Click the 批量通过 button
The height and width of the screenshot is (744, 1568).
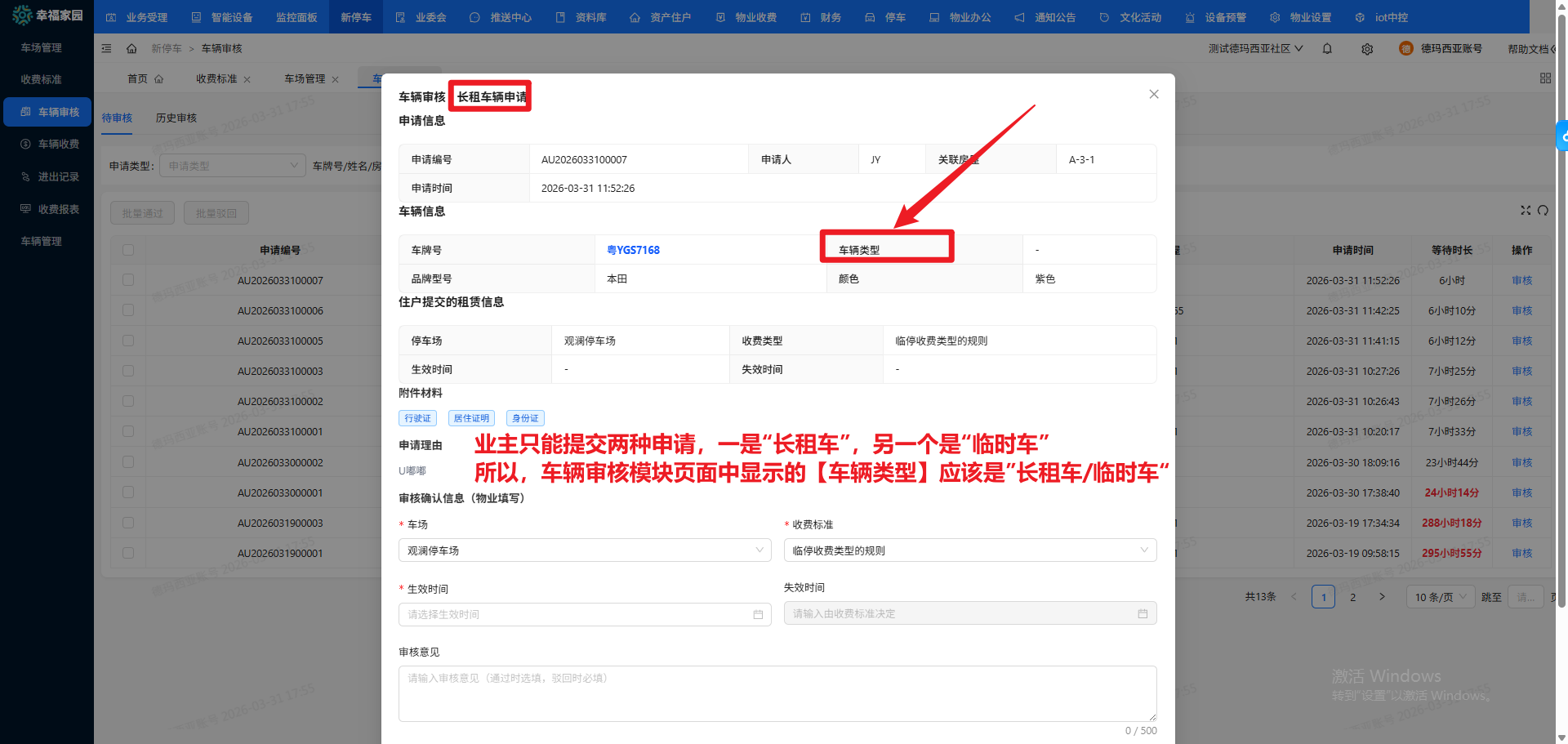[x=142, y=212]
